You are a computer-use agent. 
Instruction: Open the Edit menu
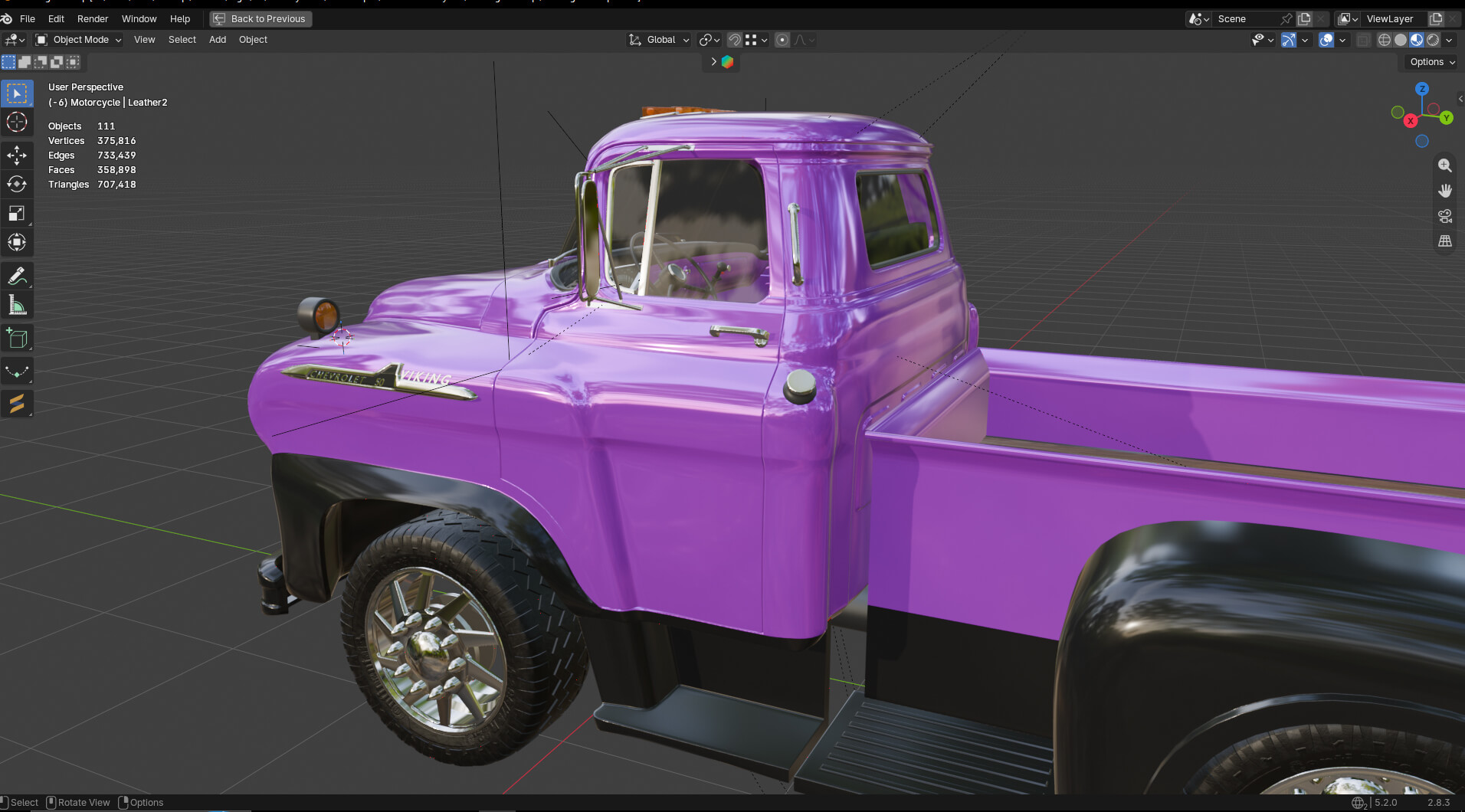pos(56,19)
